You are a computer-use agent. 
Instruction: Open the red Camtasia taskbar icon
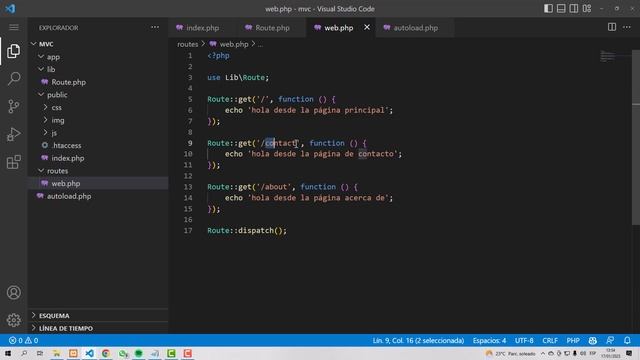(188, 353)
